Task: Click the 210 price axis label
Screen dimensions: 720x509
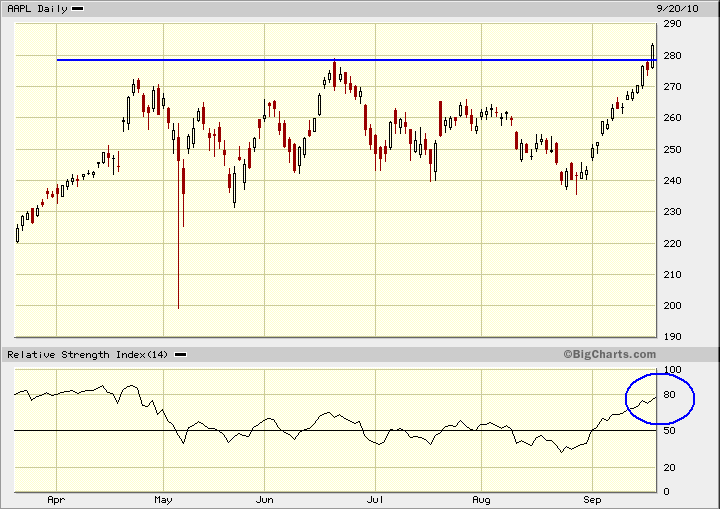Action: pyautogui.click(x=672, y=275)
